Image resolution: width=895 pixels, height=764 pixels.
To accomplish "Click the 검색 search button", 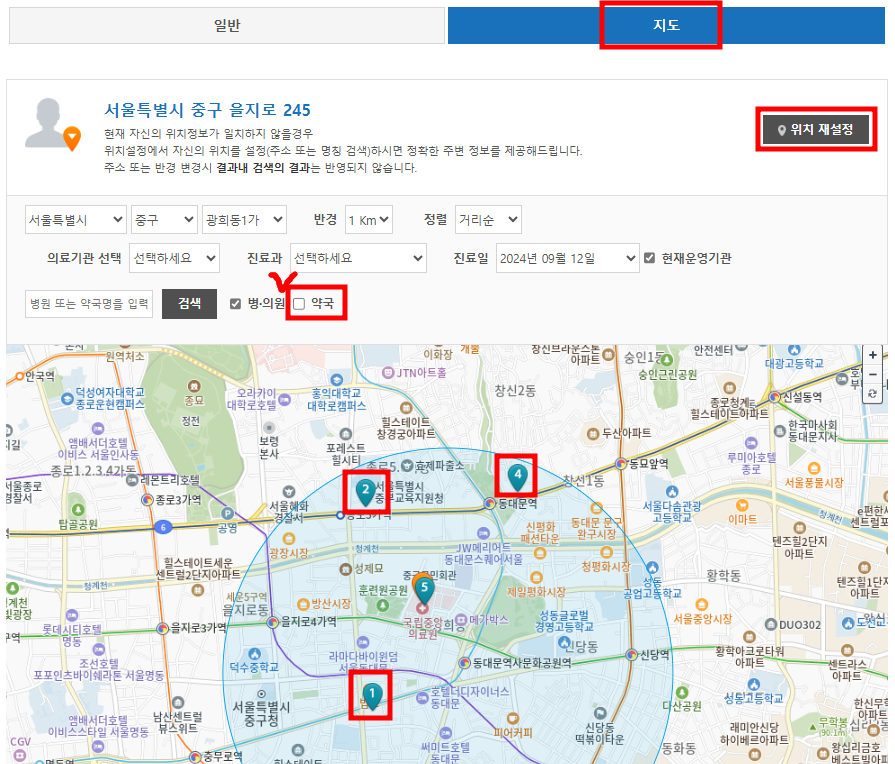I will point(190,304).
